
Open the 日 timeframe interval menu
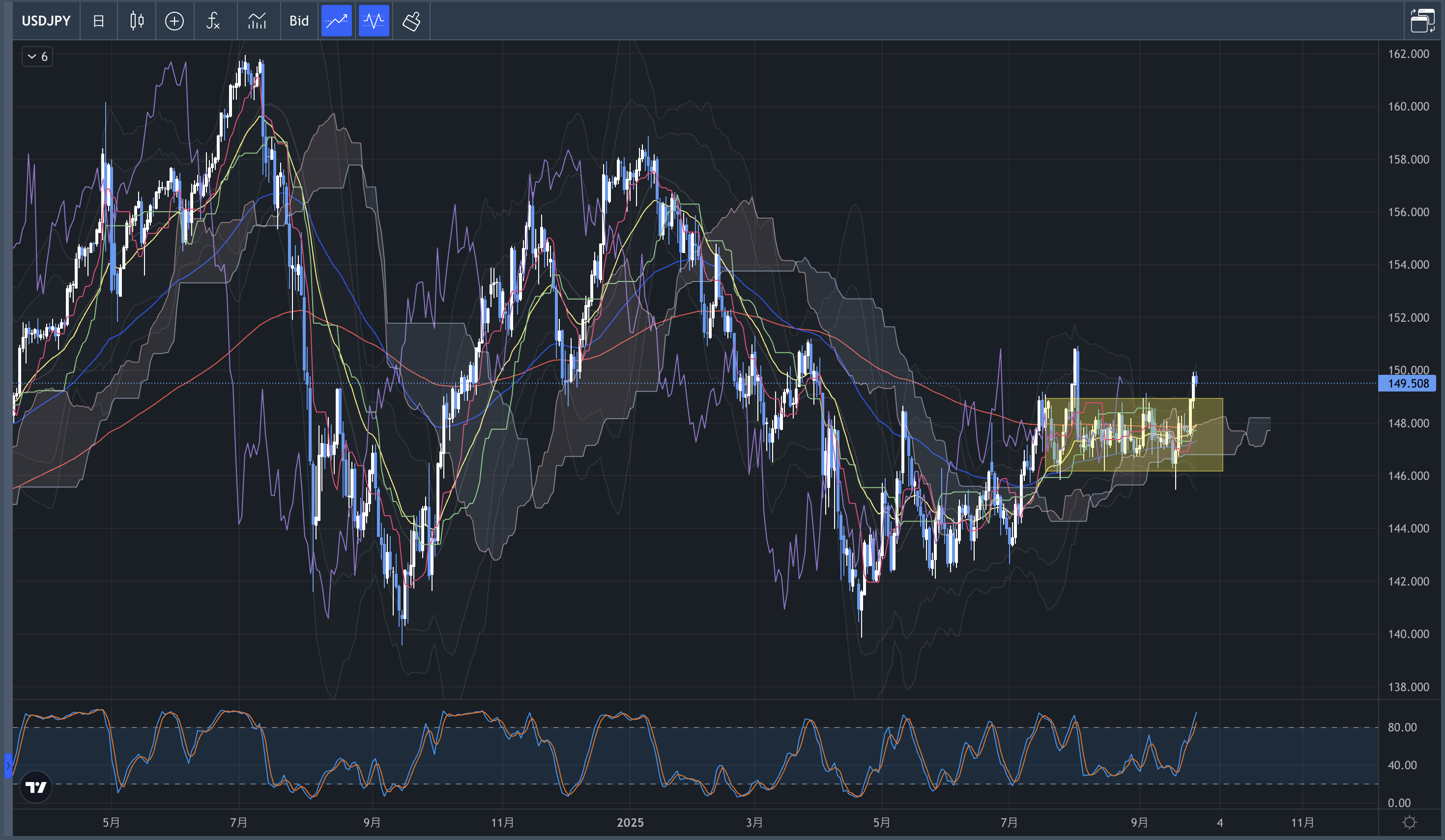(99, 21)
